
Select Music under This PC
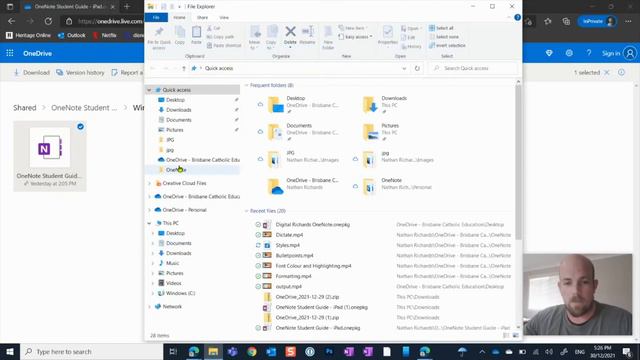click(x=172, y=263)
